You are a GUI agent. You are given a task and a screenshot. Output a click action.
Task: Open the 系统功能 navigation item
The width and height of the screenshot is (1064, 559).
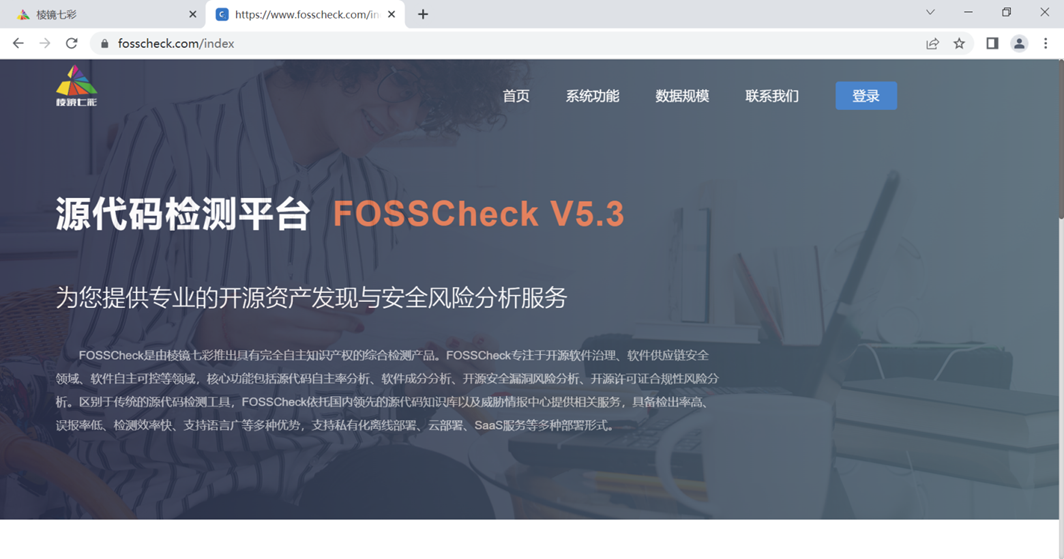tap(592, 96)
